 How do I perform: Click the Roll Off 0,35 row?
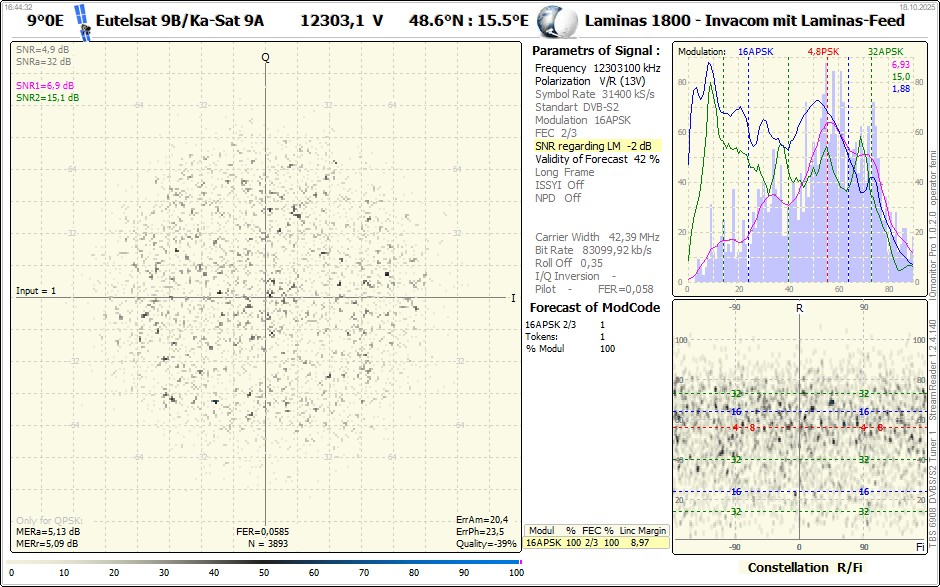569,263
